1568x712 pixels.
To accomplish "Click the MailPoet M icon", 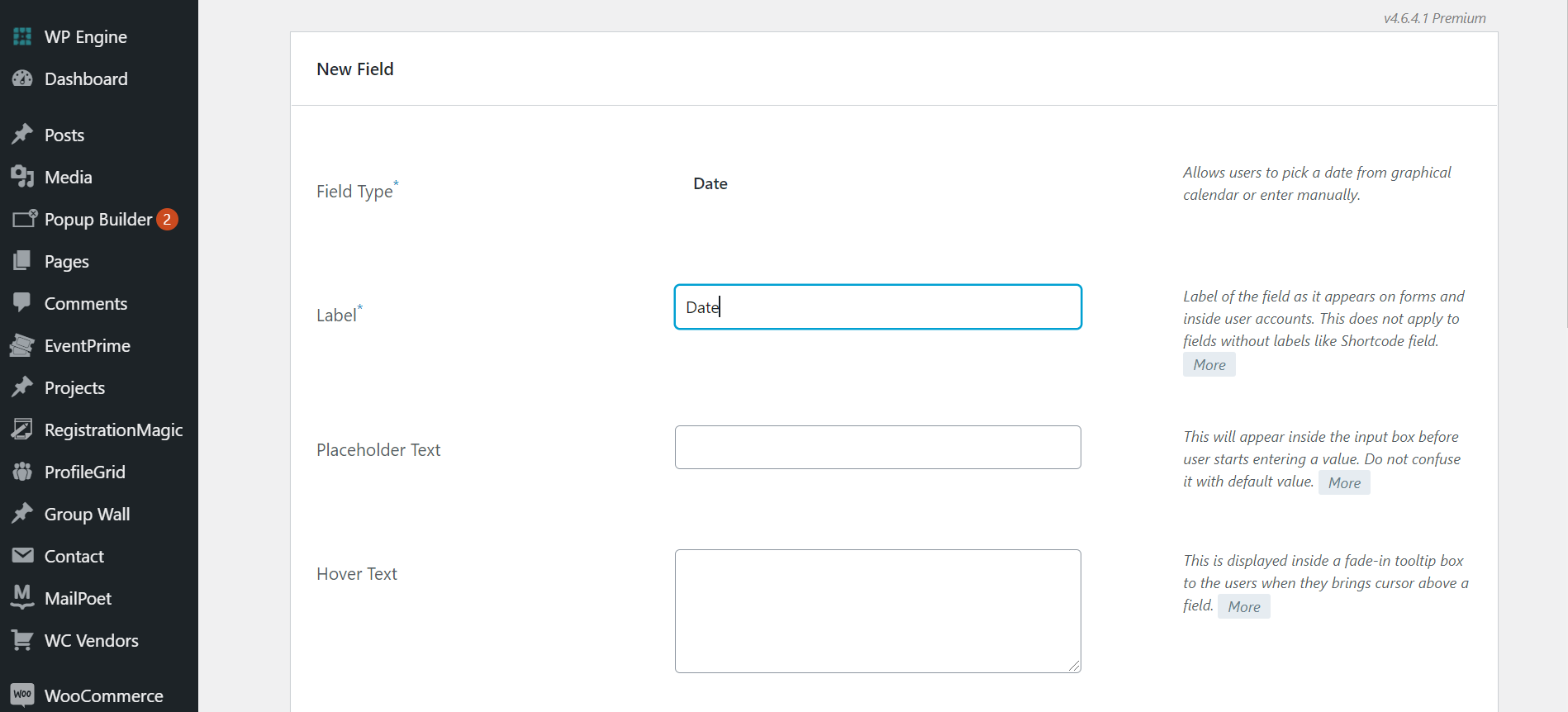I will pyautogui.click(x=22, y=598).
